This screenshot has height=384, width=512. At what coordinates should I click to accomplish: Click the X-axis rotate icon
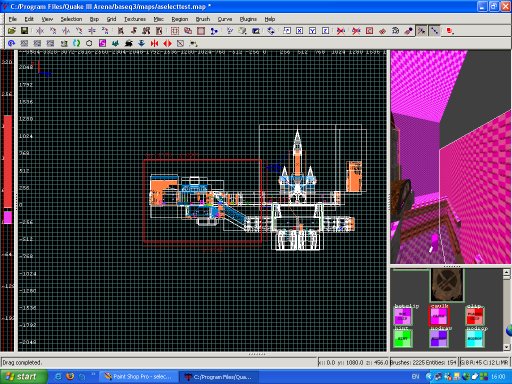click(x=53, y=31)
